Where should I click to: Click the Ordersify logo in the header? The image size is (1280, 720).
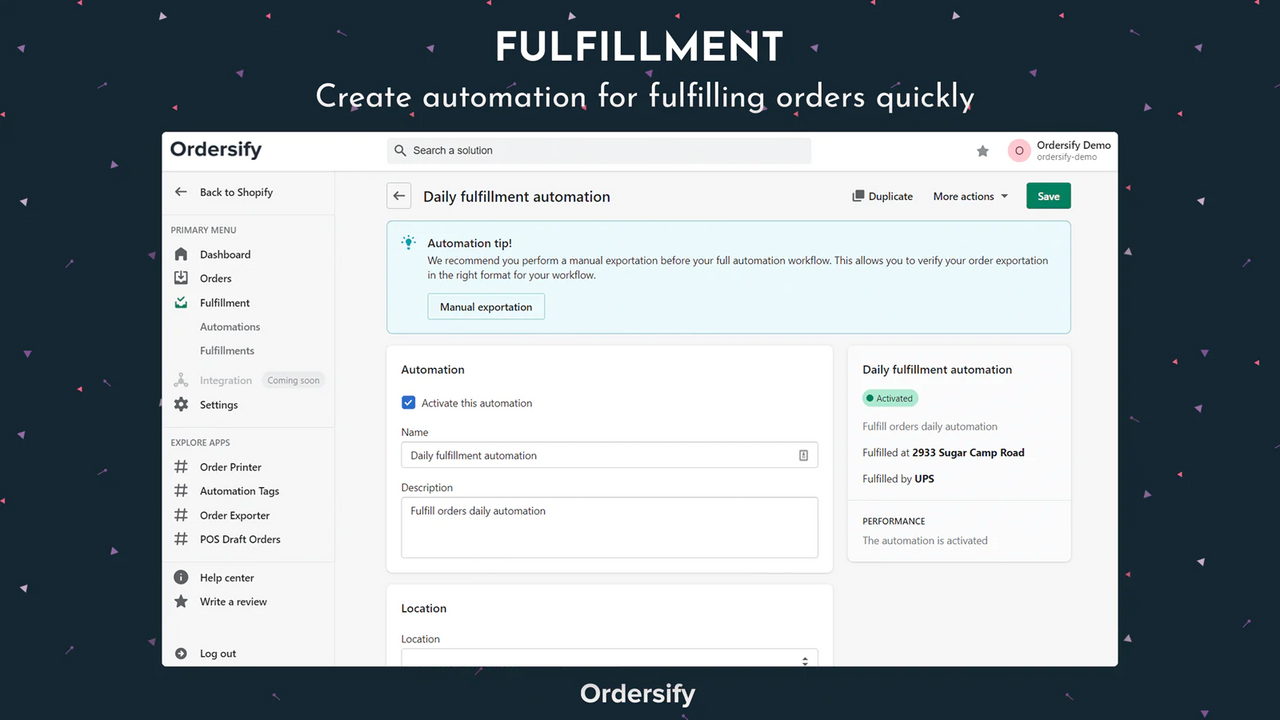click(216, 149)
